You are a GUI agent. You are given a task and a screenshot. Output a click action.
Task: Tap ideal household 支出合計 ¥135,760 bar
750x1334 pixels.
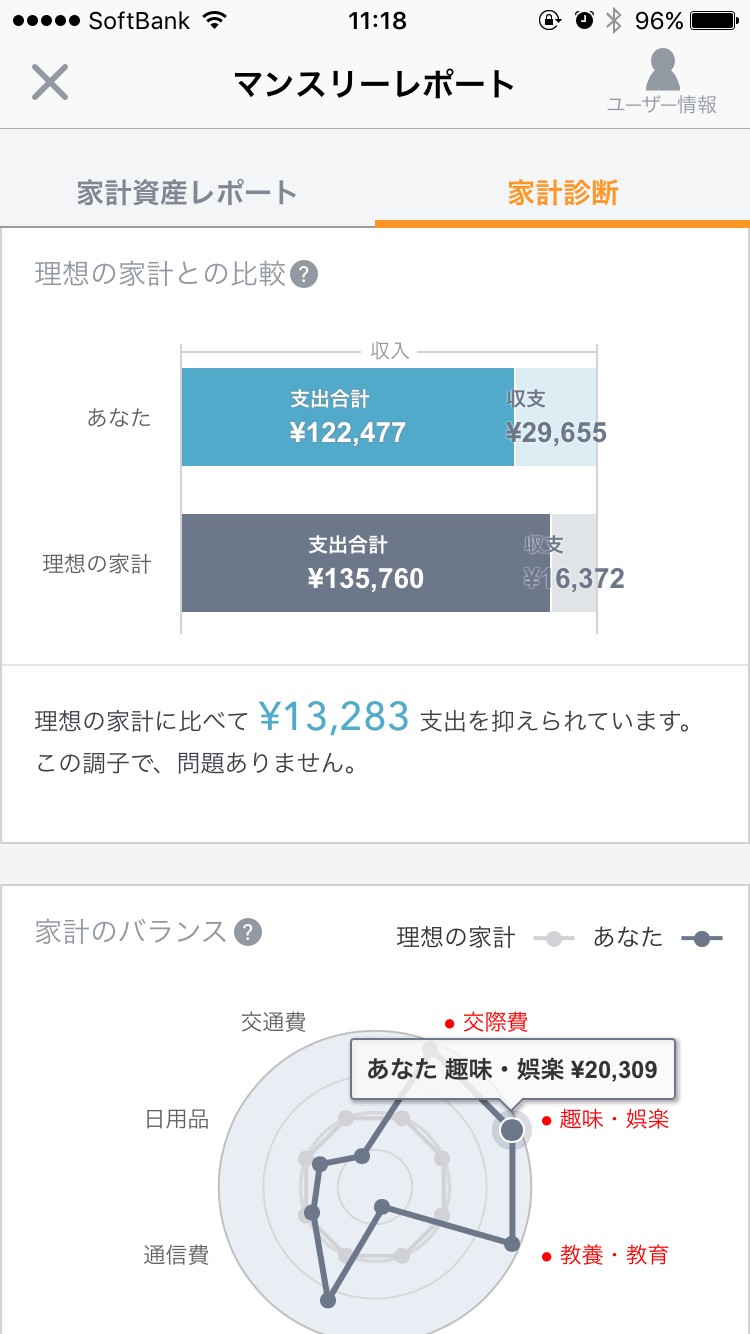click(365, 563)
